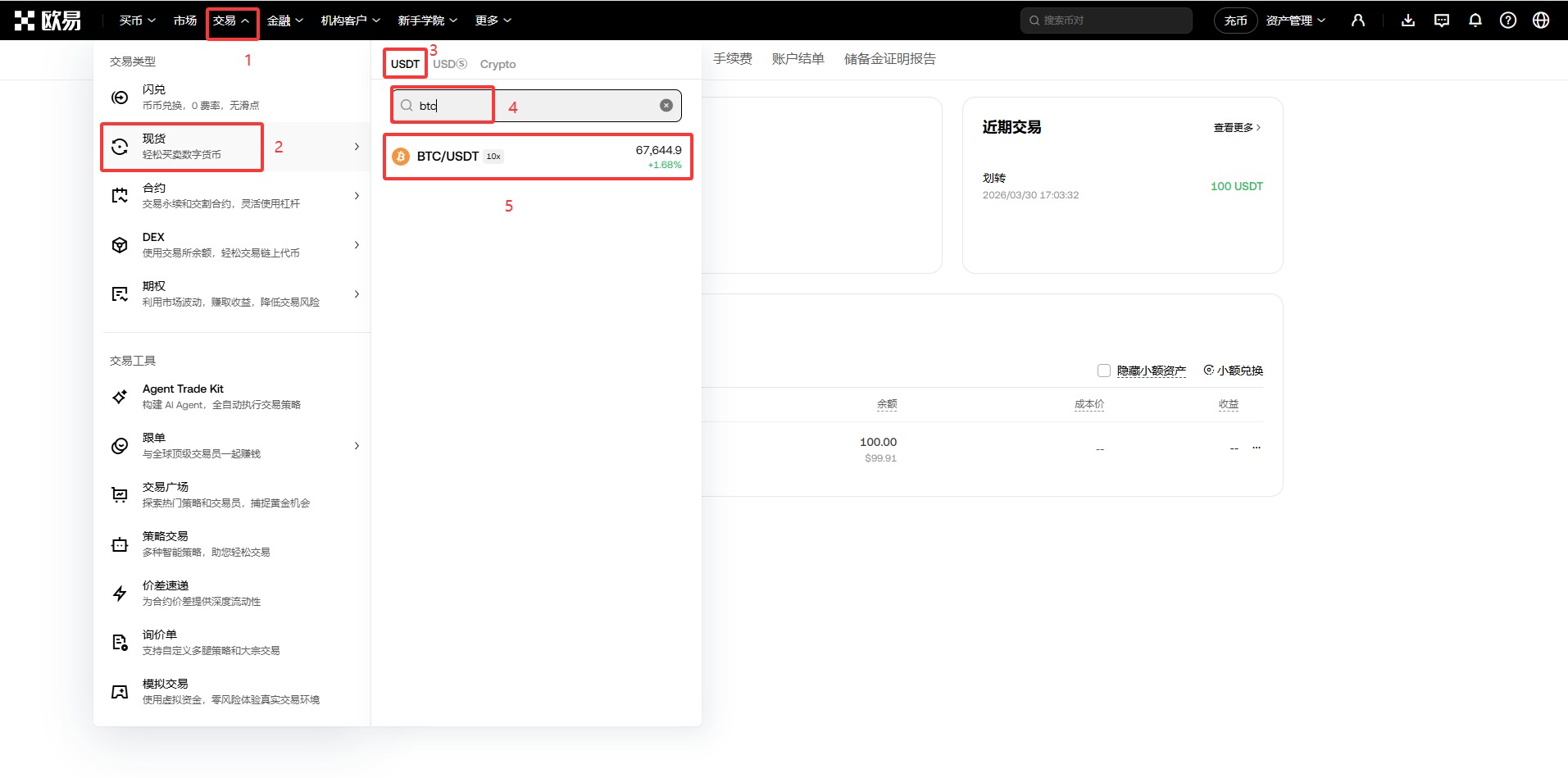
Task: Open the notifications bell
Action: 1475,20
